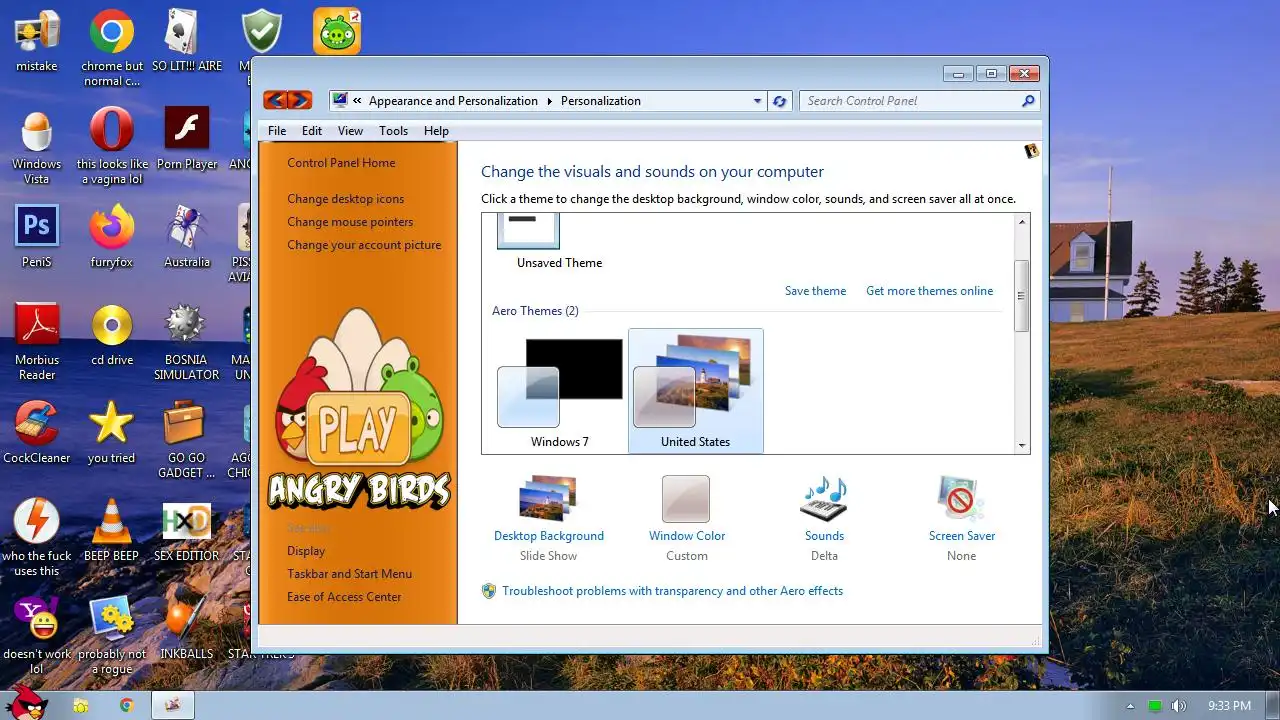Click the monitor icon in the address bar
This screenshot has width=1280, height=720.
pyautogui.click(x=340, y=100)
